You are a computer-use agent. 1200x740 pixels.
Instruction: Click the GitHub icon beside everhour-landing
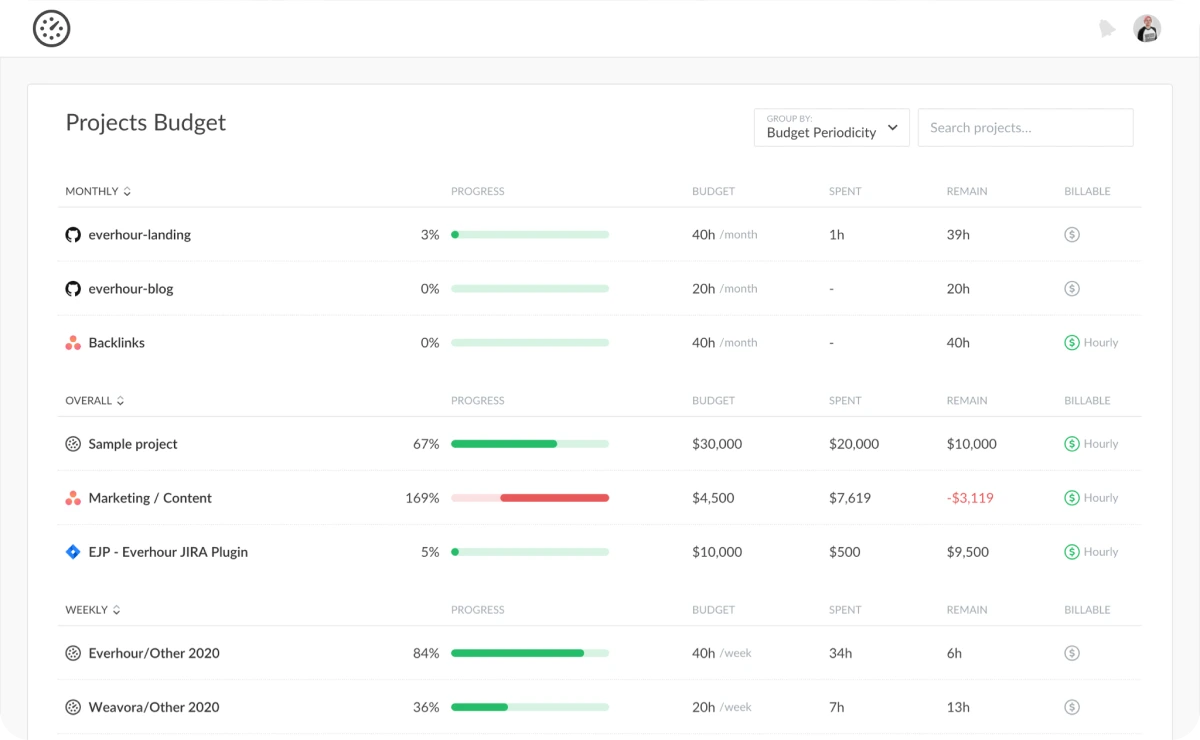73,235
